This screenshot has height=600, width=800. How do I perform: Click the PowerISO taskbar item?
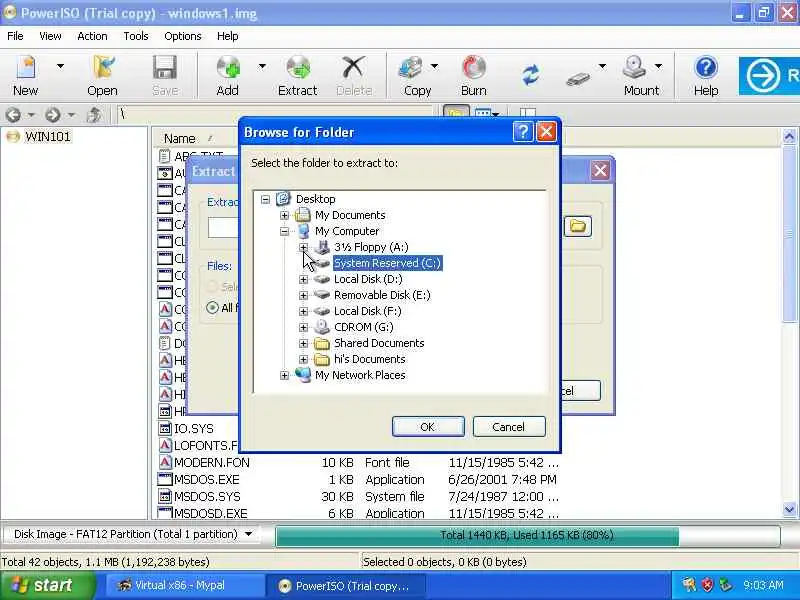347,586
